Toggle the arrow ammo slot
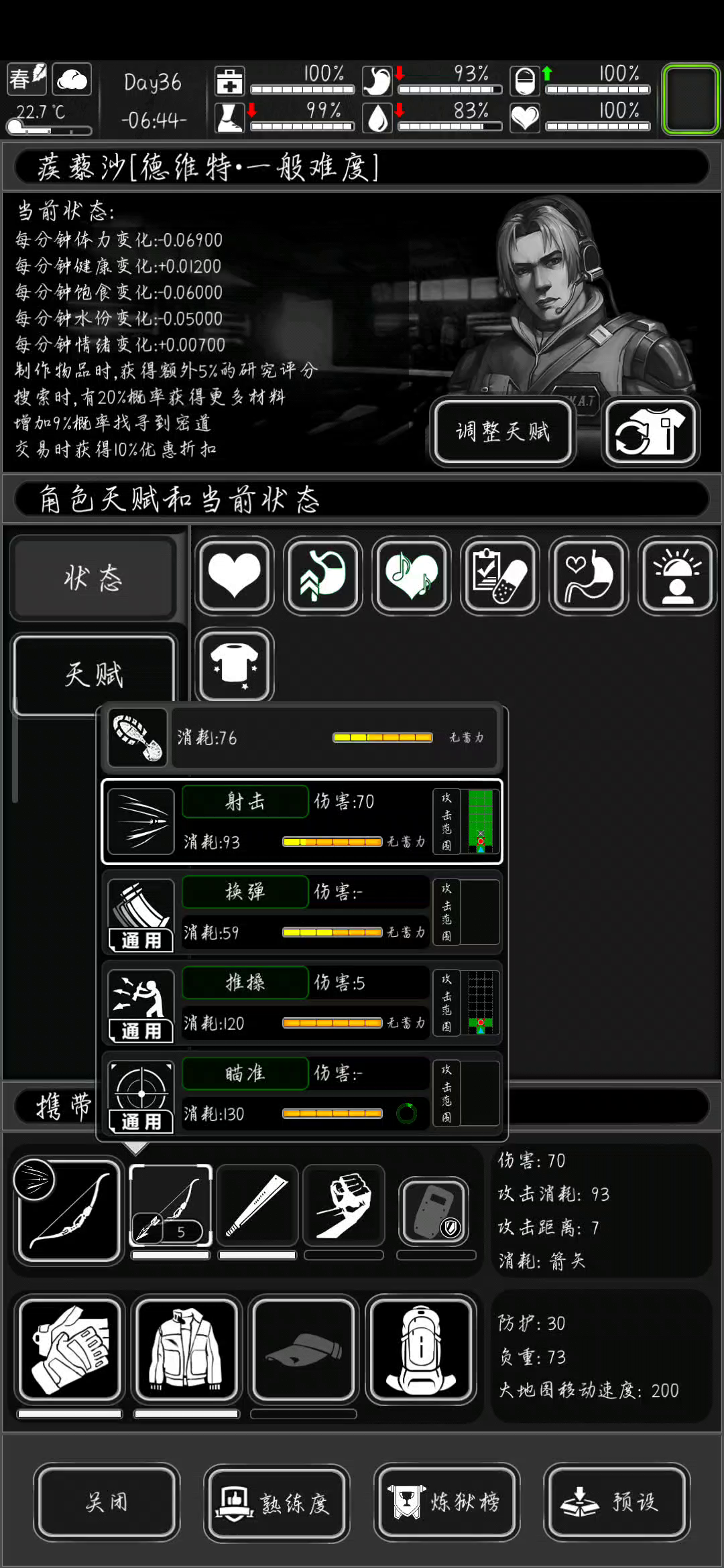Screen dimensions: 724x1568 click(170, 1206)
